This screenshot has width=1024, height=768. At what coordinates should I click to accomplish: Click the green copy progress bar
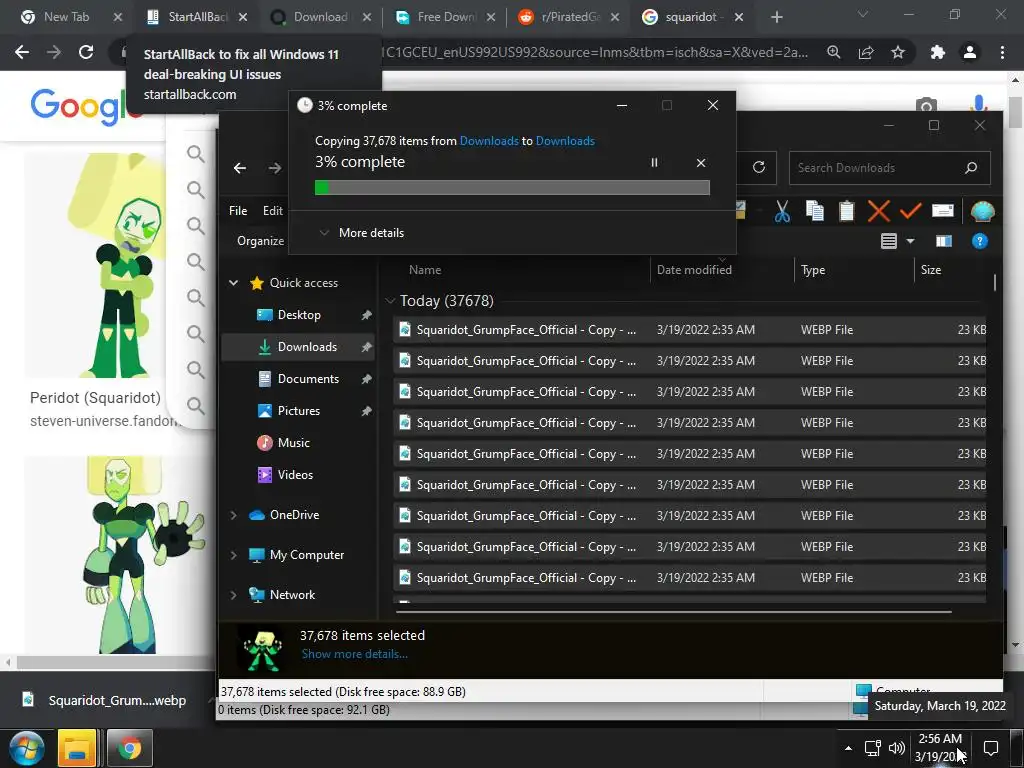[x=512, y=188]
